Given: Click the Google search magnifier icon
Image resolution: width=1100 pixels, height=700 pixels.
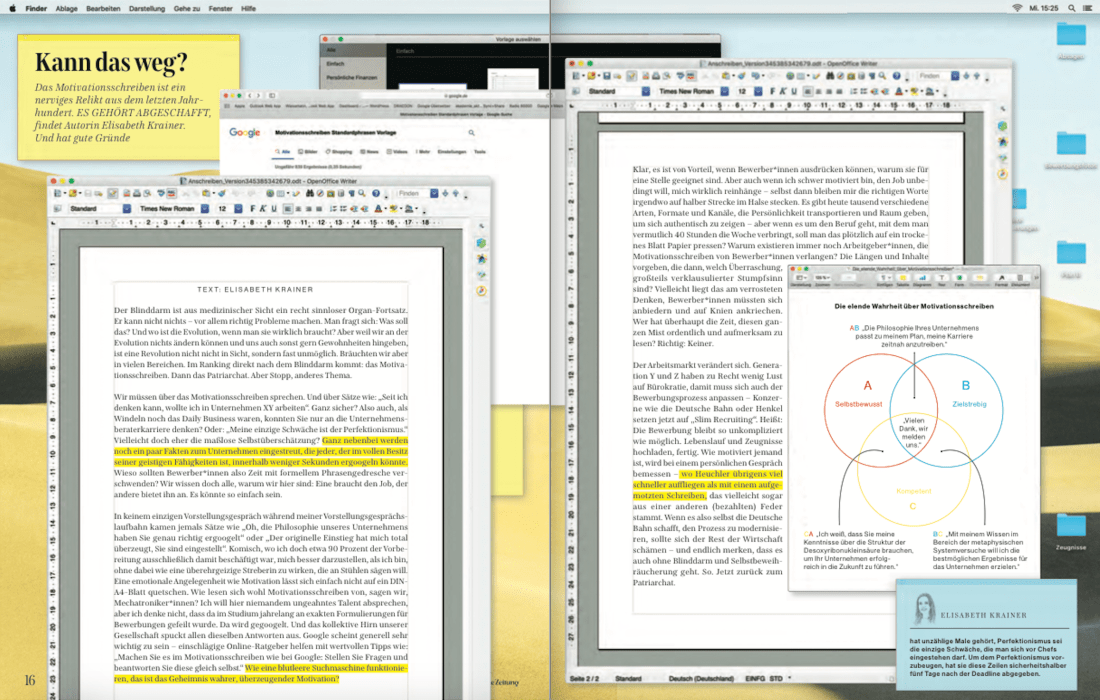Looking at the screenshot, I should coord(472,132).
